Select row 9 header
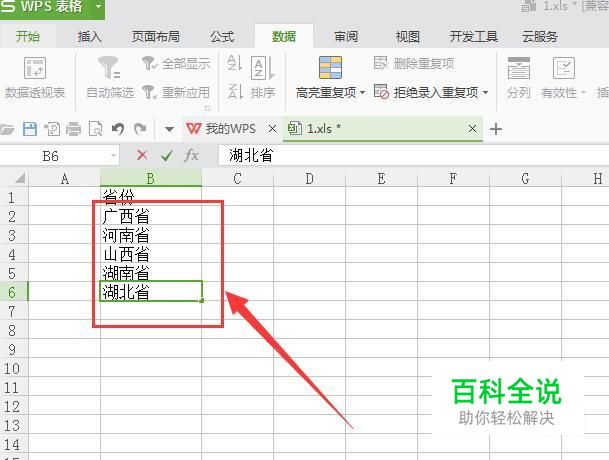This screenshot has width=609, height=460. click(13, 350)
